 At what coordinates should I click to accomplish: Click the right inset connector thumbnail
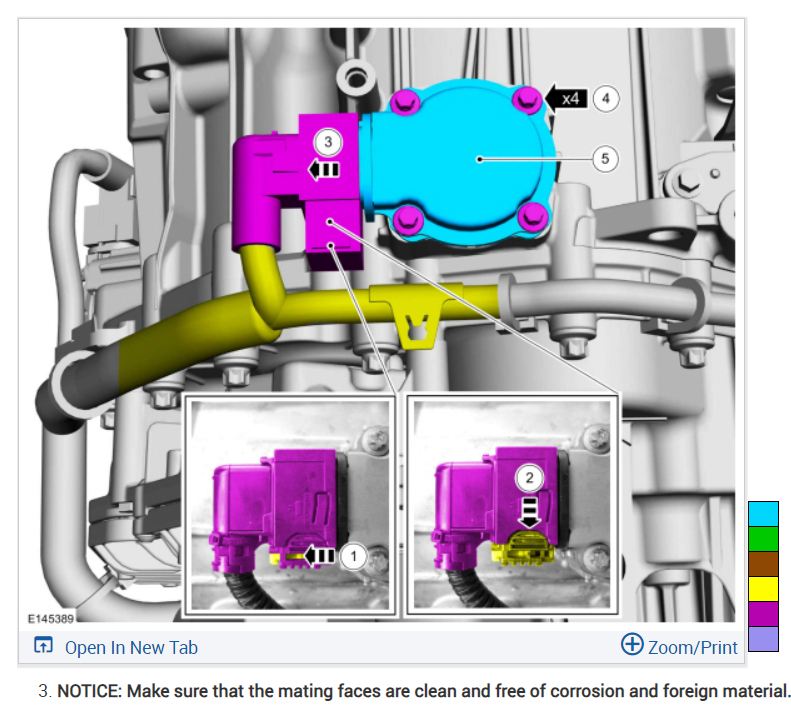(x=512, y=505)
